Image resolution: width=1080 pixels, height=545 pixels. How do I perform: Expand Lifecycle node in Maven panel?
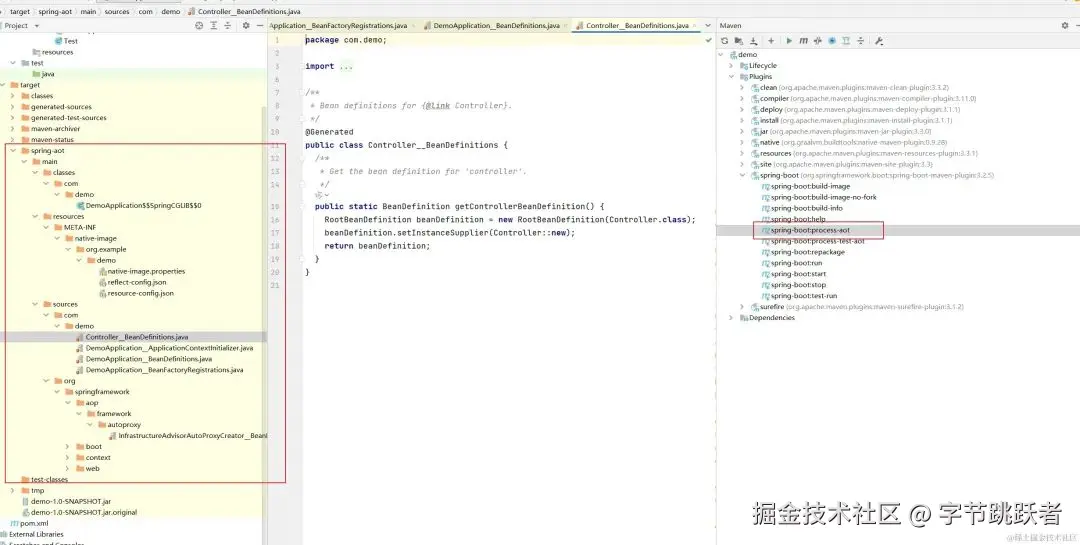[x=731, y=66]
